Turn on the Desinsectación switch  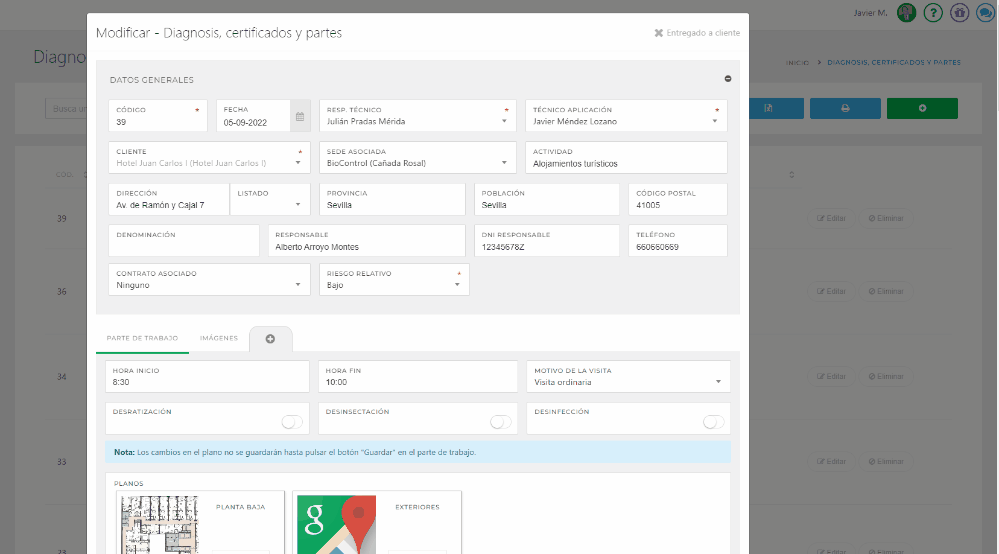click(500, 422)
